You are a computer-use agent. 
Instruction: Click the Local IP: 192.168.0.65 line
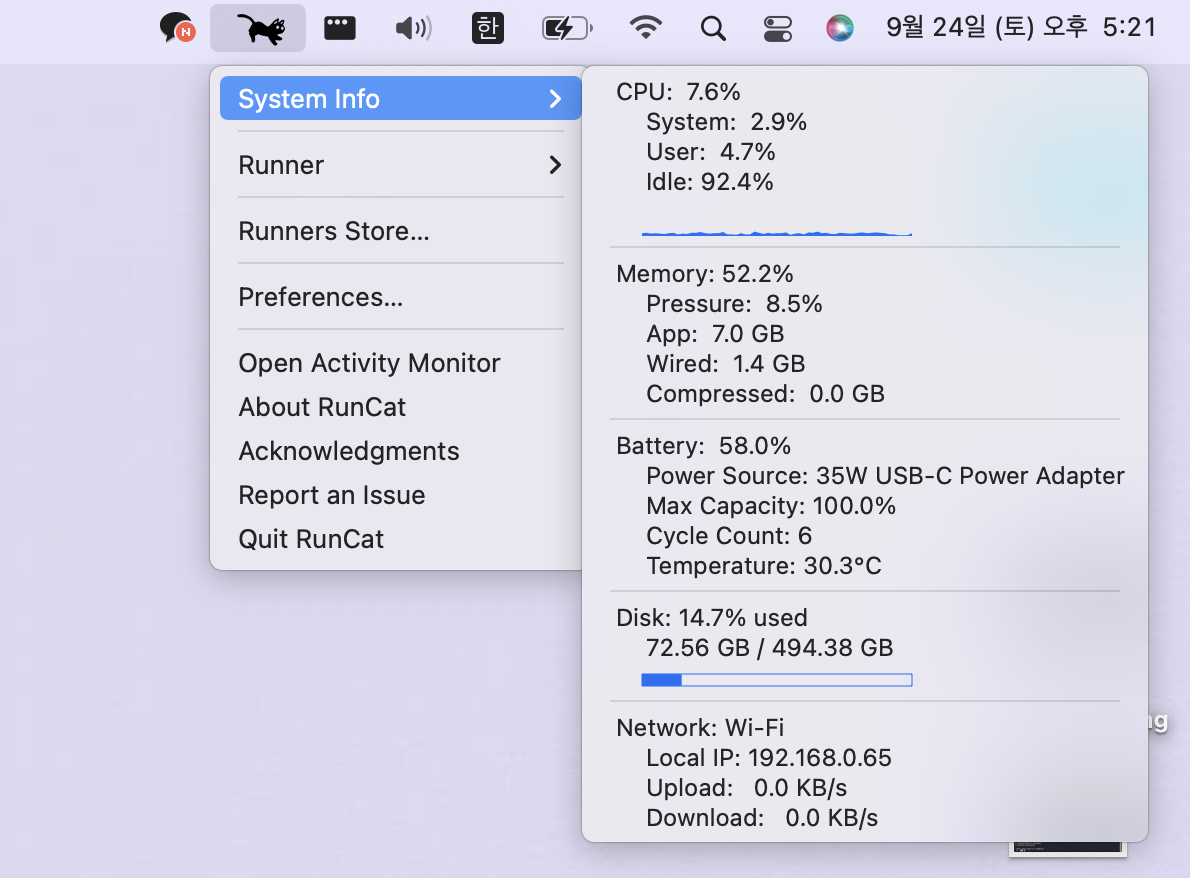[x=769, y=758]
